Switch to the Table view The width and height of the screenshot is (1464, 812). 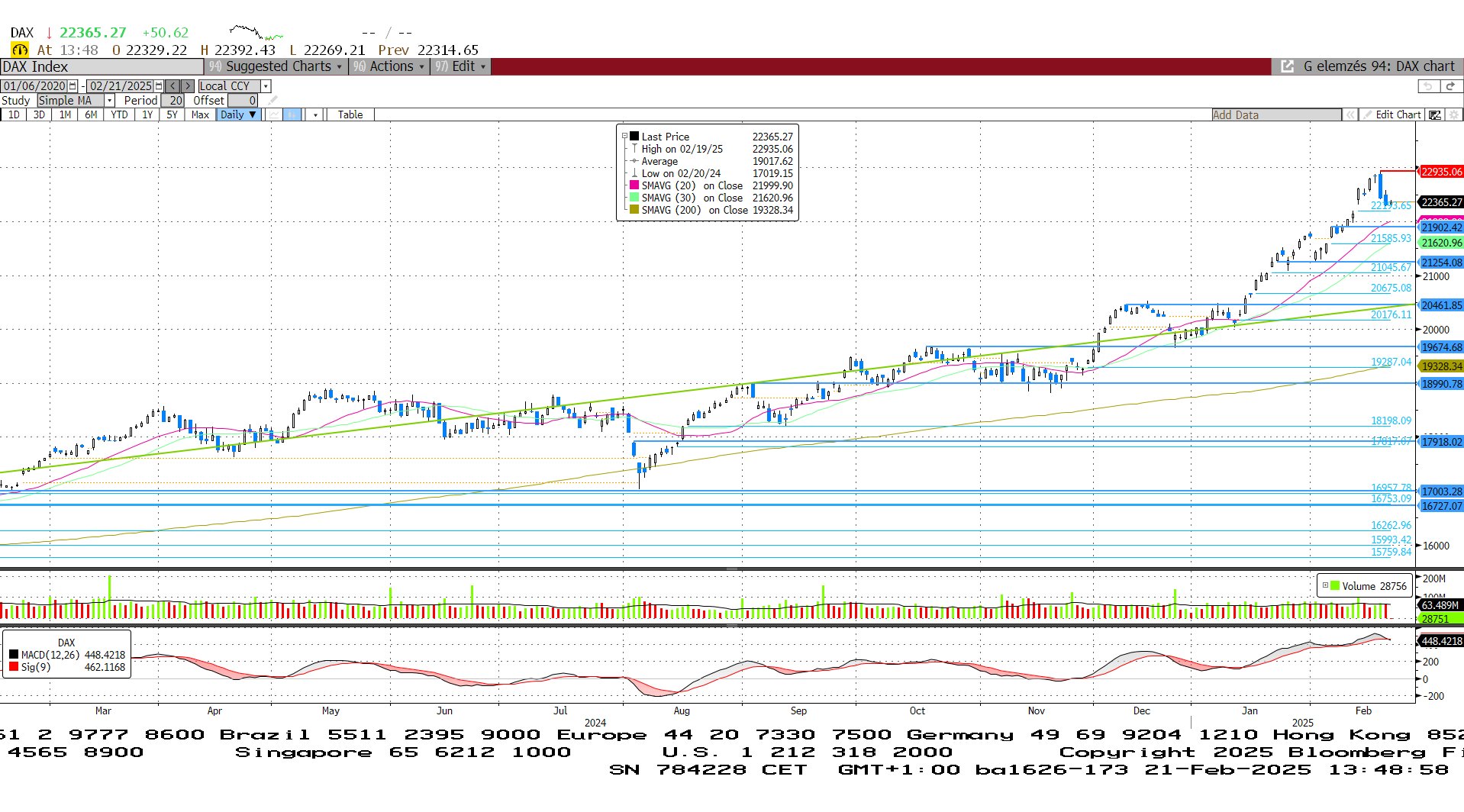click(x=350, y=114)
